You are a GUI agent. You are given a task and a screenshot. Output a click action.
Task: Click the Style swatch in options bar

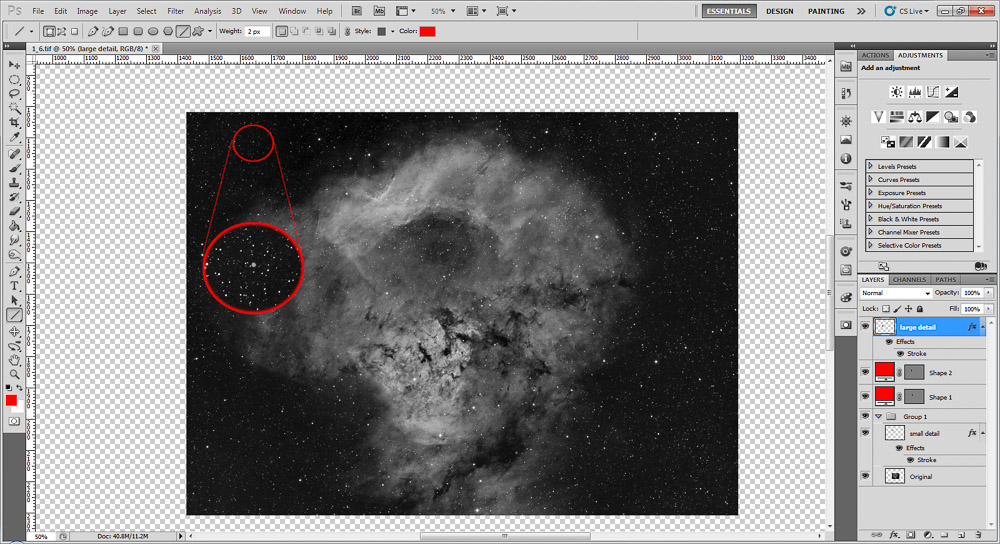click(x=381, y=31)
